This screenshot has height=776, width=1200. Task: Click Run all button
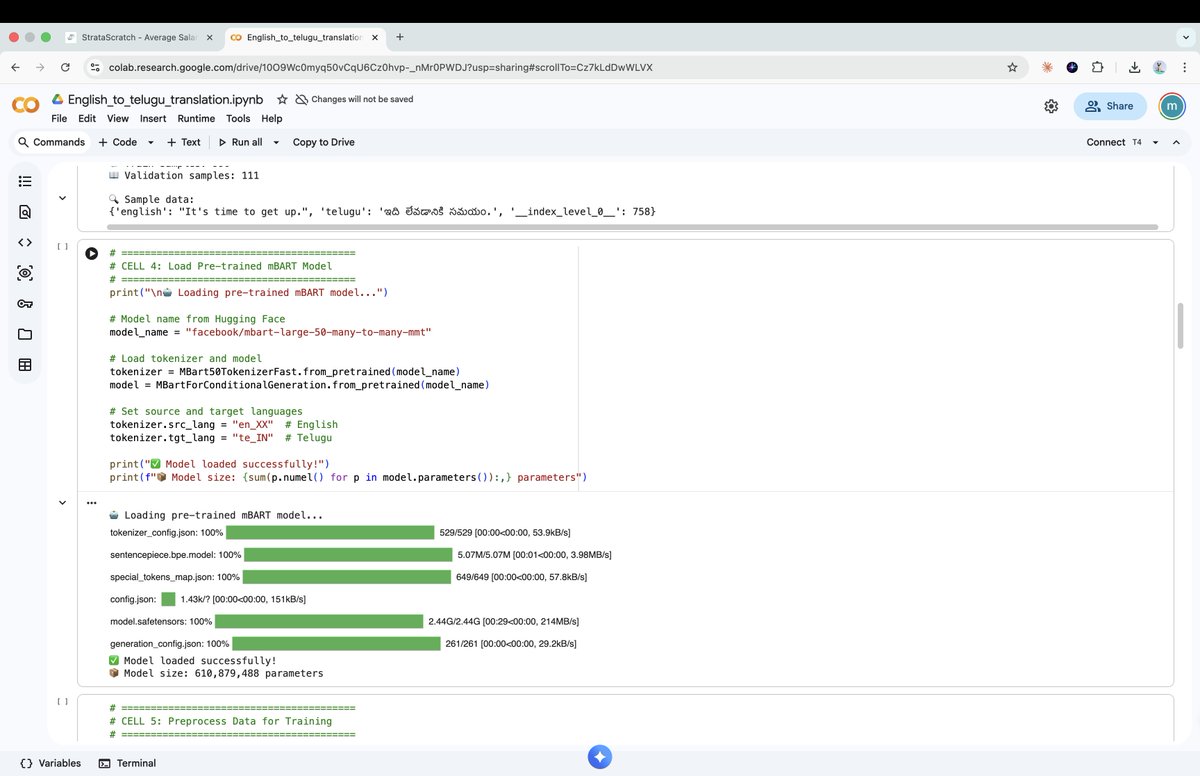pos(240,142)
